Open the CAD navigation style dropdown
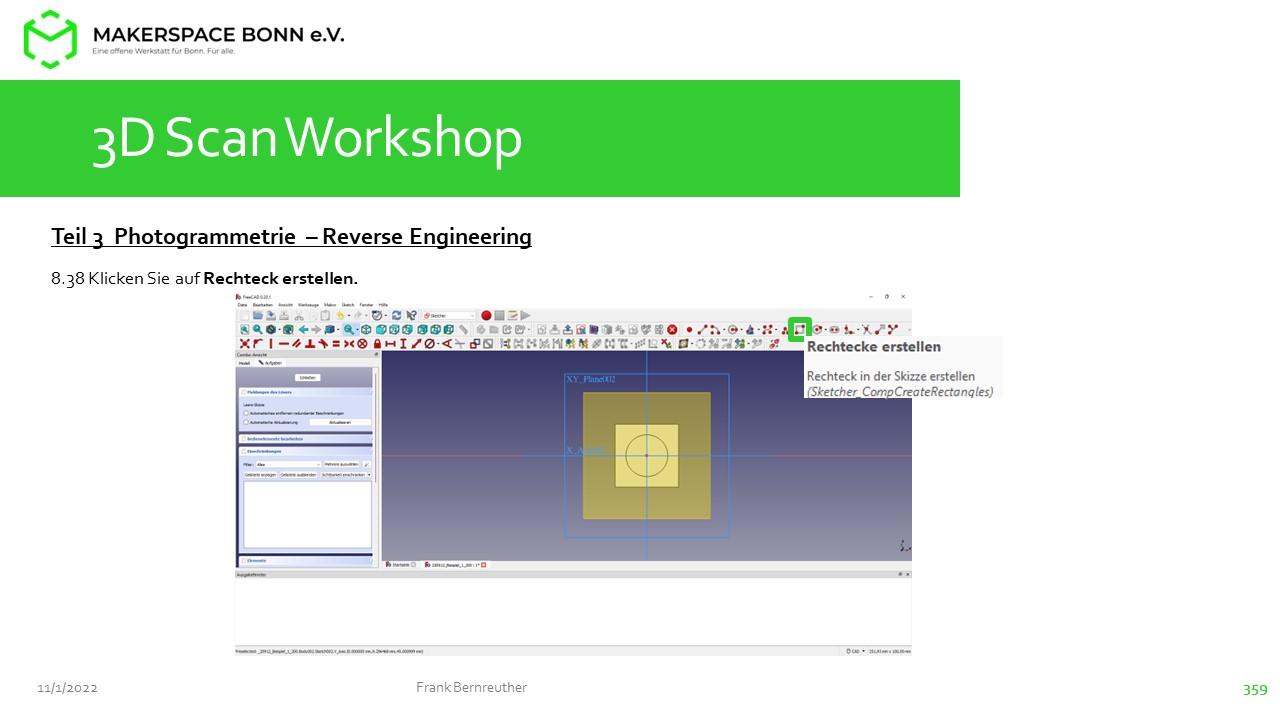This screenshot has width=1280, height=720. click(x=856, y=651)
